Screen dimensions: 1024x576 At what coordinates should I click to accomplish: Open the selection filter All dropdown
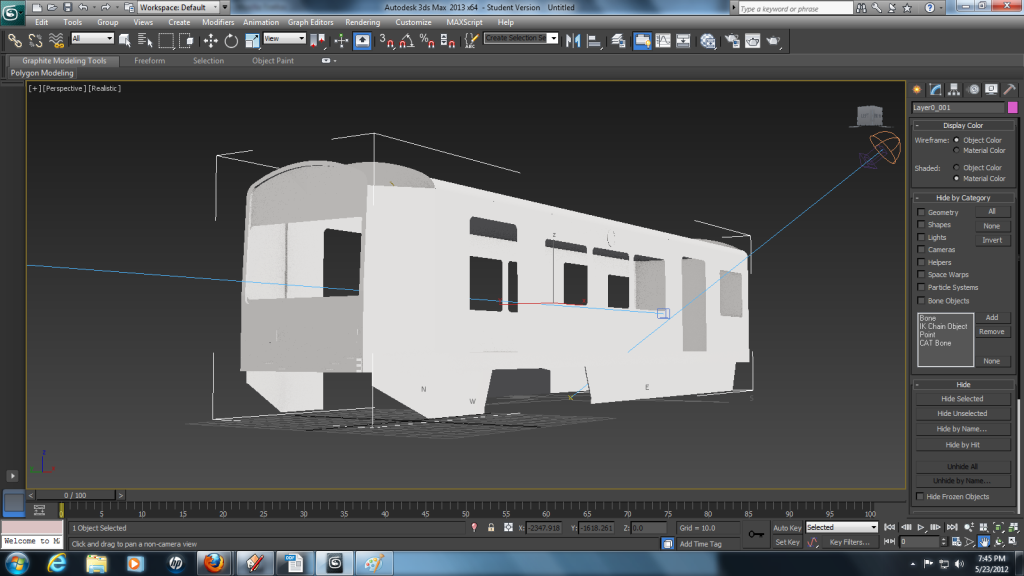(92, 39)
